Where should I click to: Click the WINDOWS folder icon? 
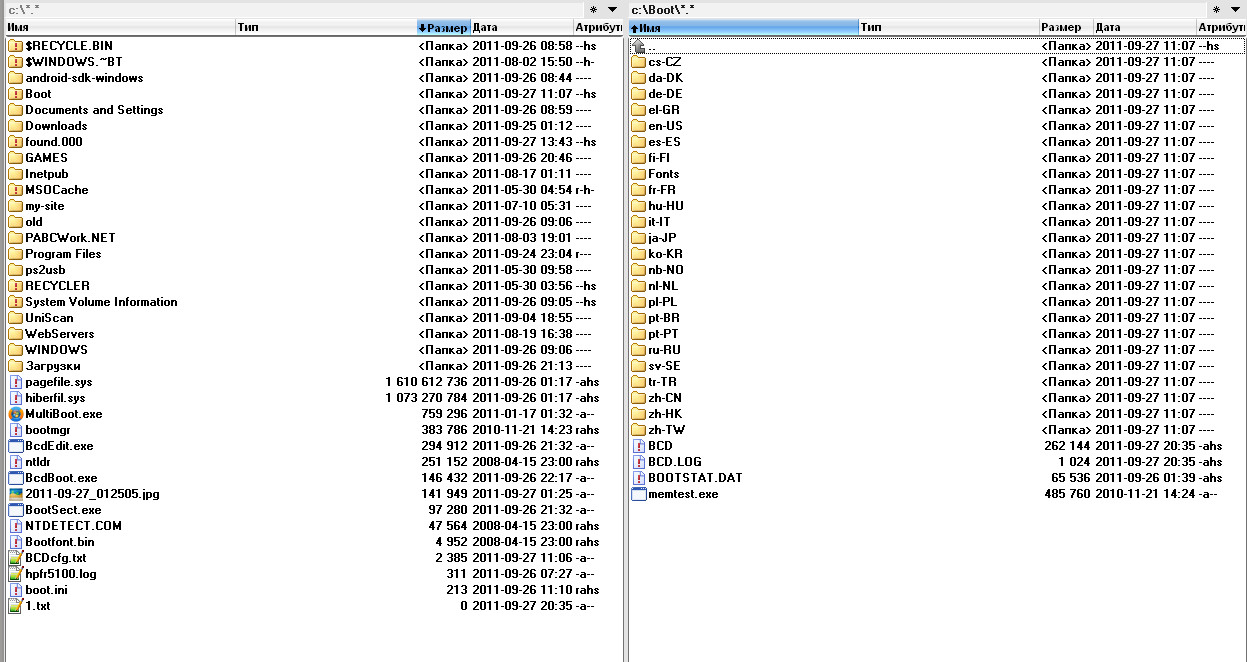[15, 350]
